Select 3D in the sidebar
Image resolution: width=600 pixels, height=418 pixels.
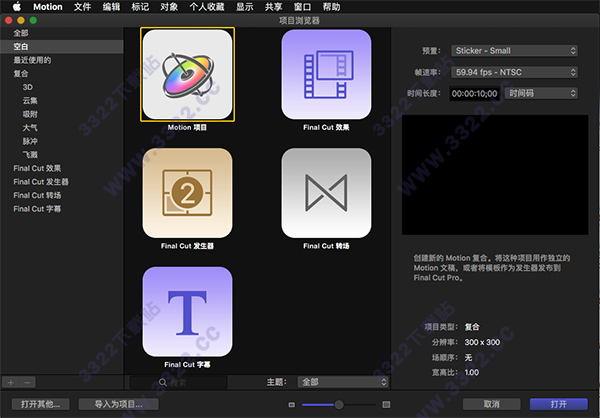point(28,87)
